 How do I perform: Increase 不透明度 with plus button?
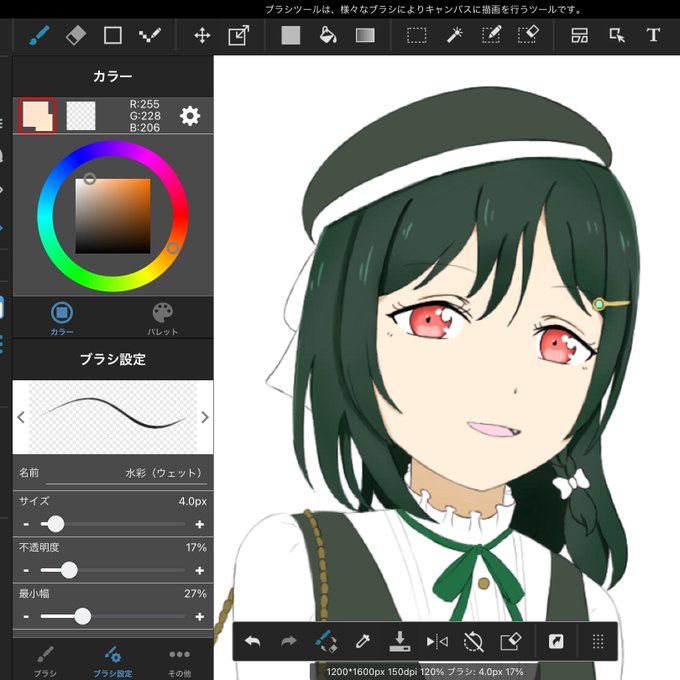[199, 570]
